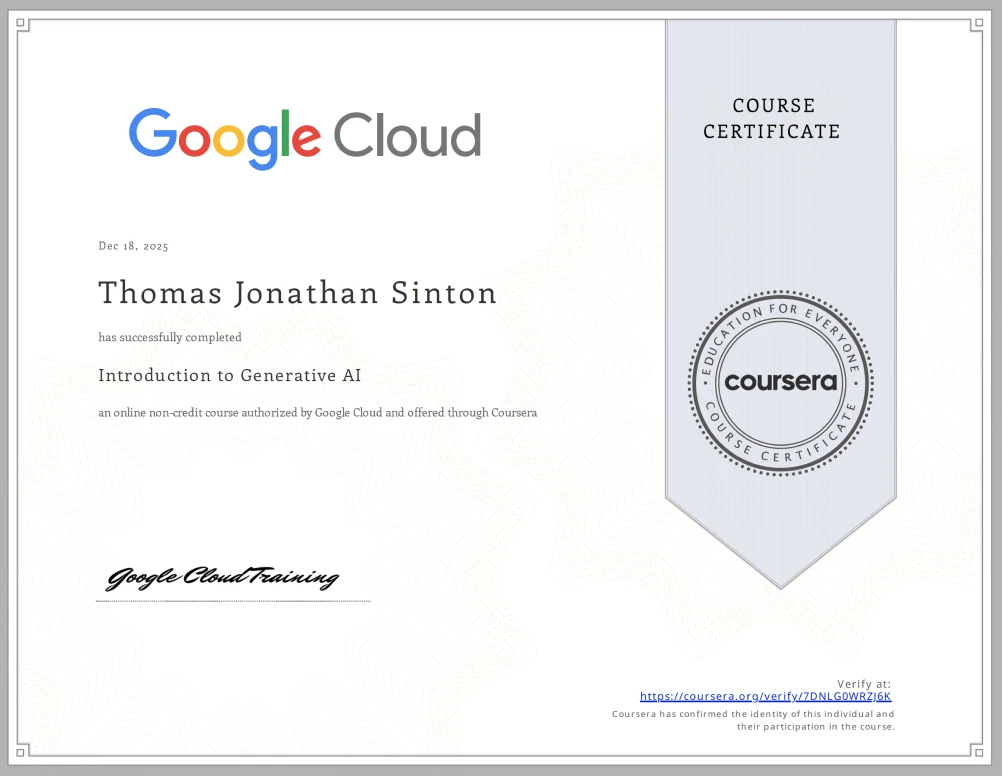Click the coursera wordmark inside the seal
The height and width of the screenshot is (776, 1002).
[x=781, y=382]
